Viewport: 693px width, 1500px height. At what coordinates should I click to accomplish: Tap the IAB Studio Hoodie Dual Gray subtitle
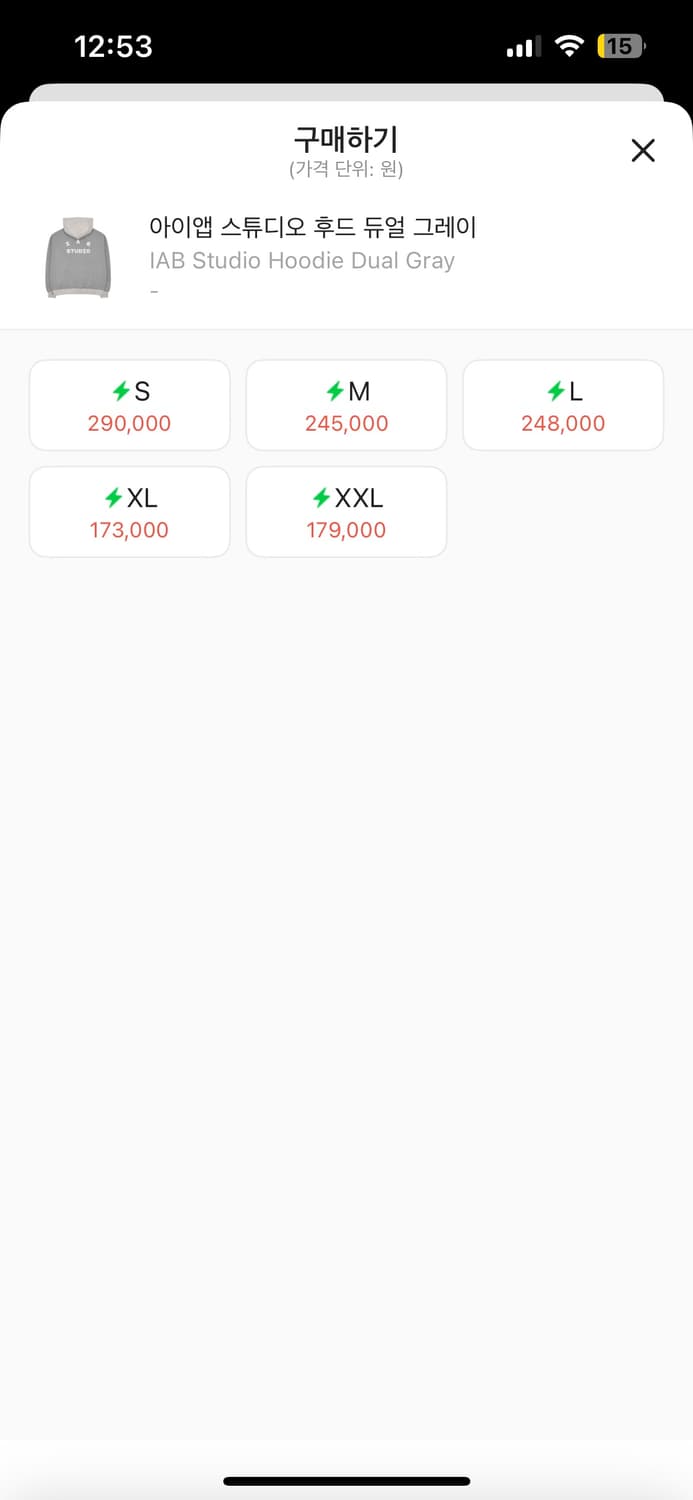(302, 261)
